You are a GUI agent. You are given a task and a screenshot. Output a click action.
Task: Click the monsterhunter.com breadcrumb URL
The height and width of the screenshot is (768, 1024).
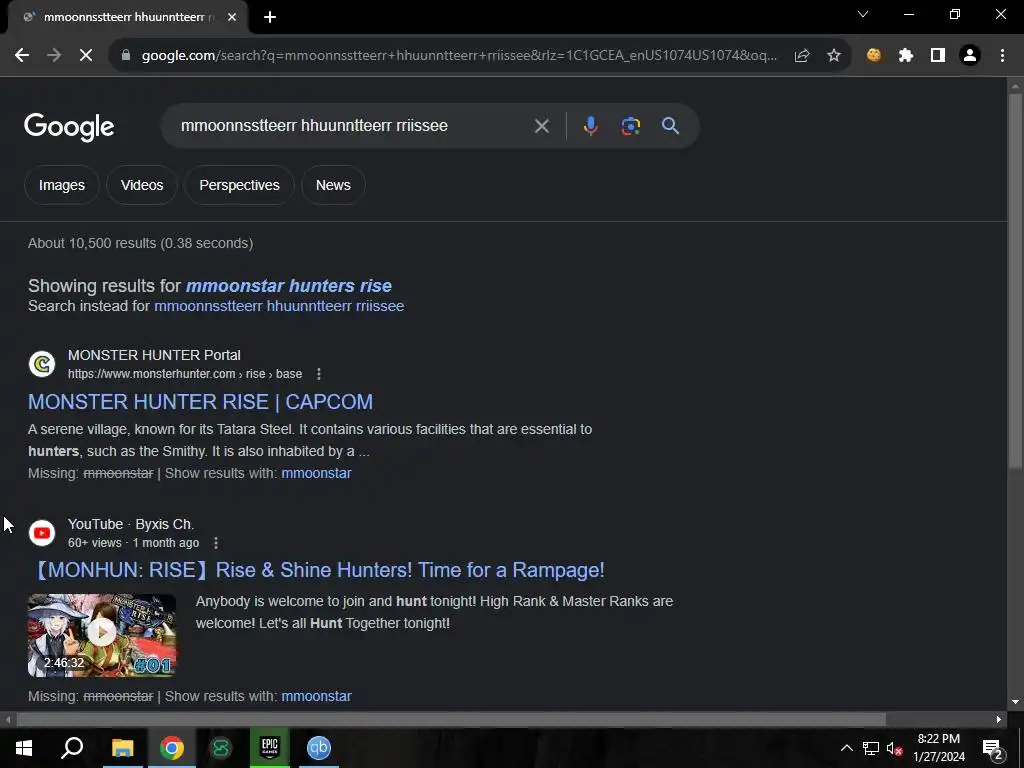pyautogui.click(x=185, y=374)
